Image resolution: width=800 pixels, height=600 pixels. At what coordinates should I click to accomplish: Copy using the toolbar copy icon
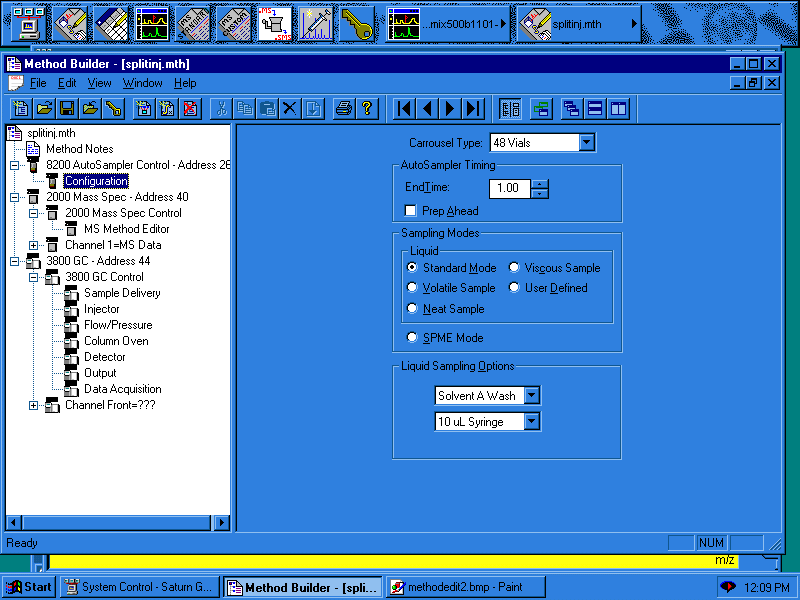(x=244, y=109)
